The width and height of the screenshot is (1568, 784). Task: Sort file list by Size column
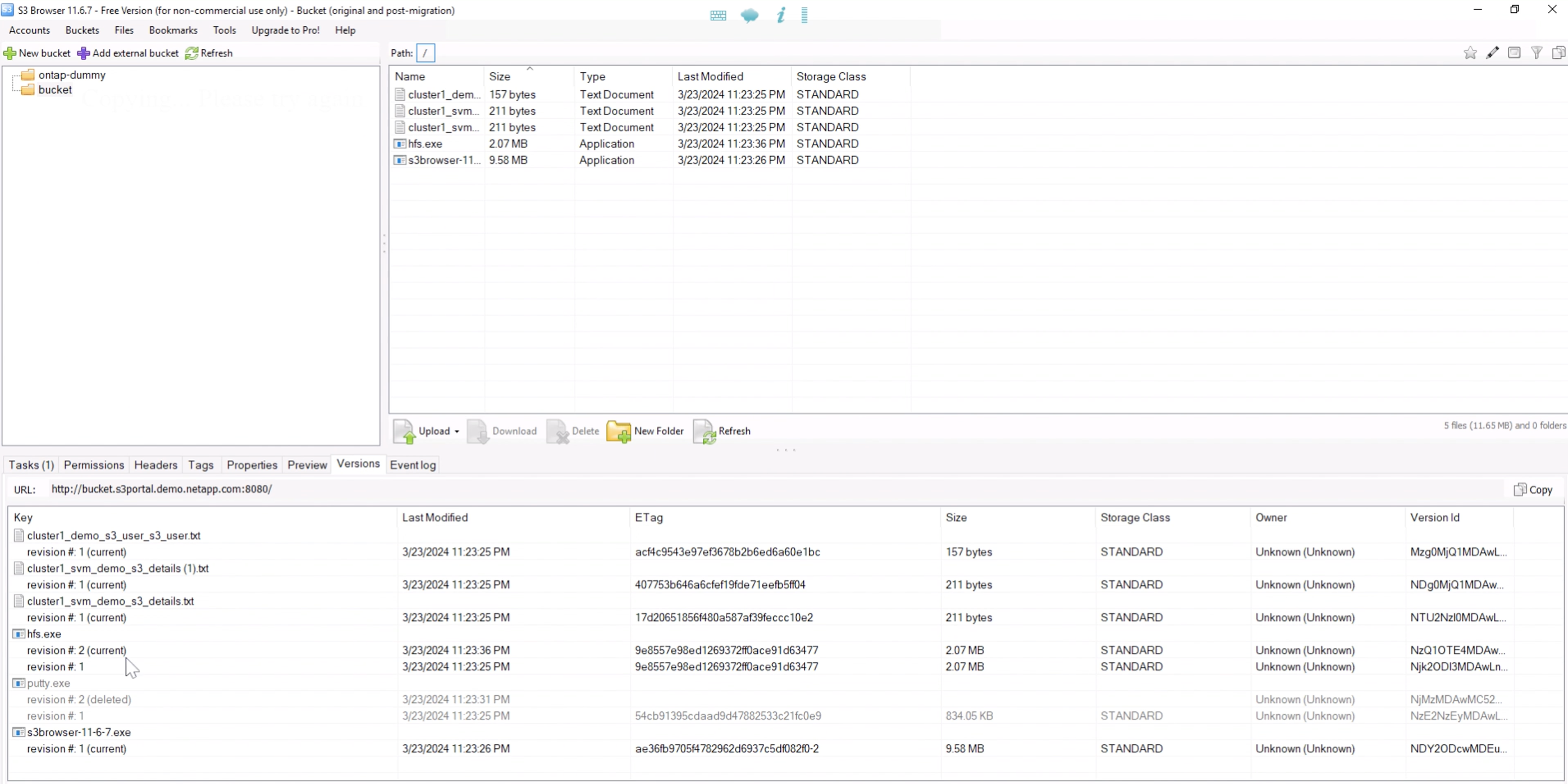pos(500,77)
